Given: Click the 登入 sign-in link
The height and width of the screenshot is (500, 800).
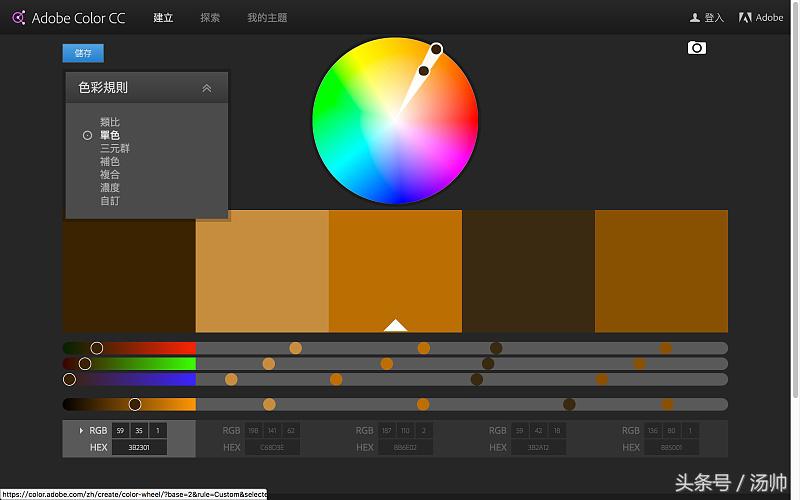Looking at the screenshot, I should 714,18.
